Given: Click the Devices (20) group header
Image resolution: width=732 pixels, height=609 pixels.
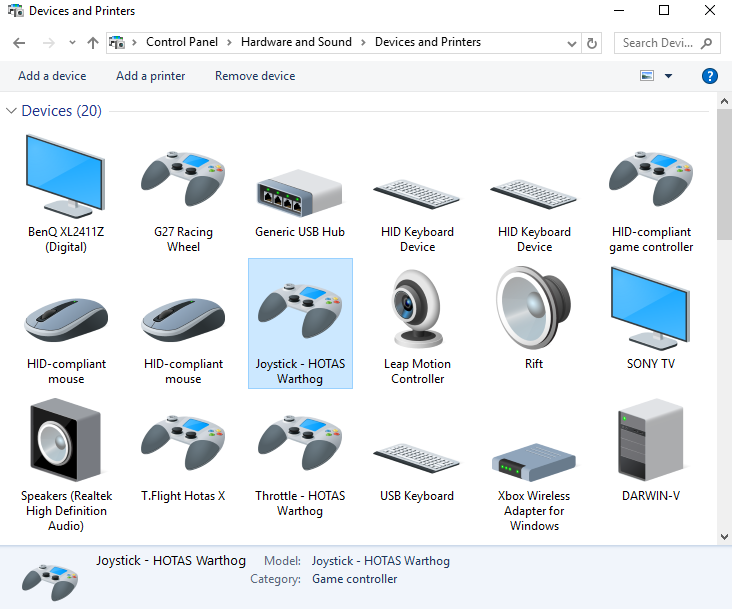Looking at the screenshot, I should (61, 111).
